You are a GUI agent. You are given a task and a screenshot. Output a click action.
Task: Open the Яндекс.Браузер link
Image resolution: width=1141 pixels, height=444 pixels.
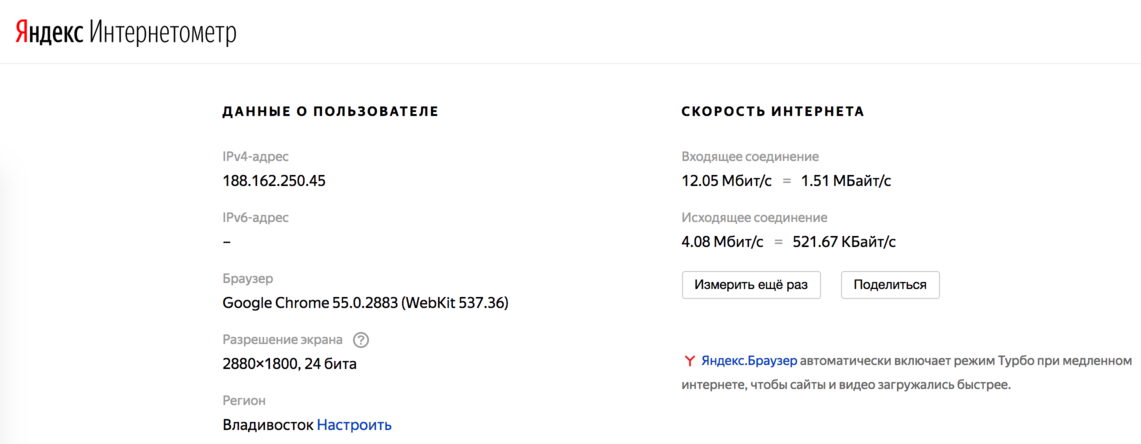[x=750, y=361]
